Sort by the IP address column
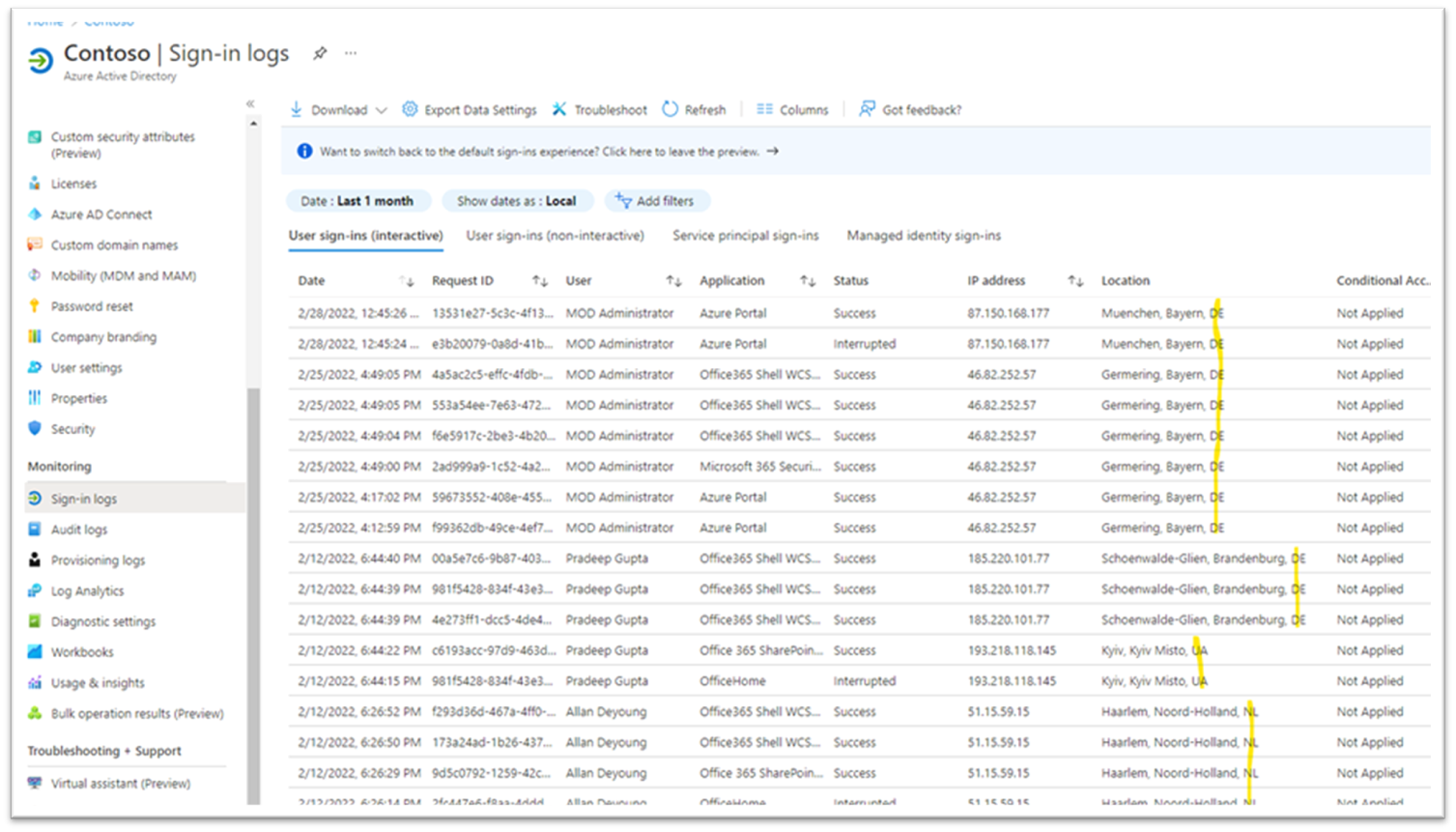Screen dimensions: 1456x832 [1075, 281]
